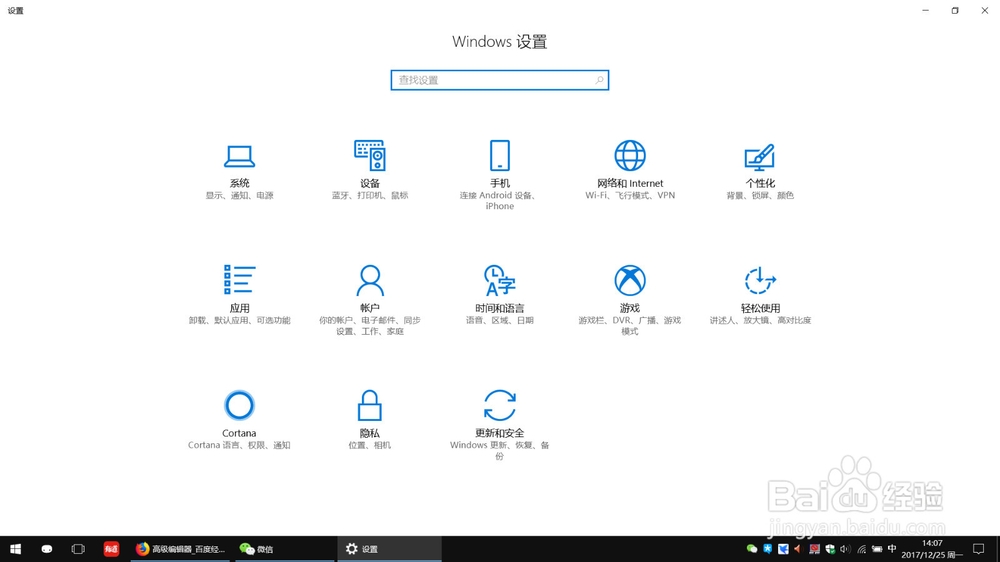The image size is (1000, 562).
Task: Click the red monitor tray icon
Action: pyautogui.click(x=814, y=549)
